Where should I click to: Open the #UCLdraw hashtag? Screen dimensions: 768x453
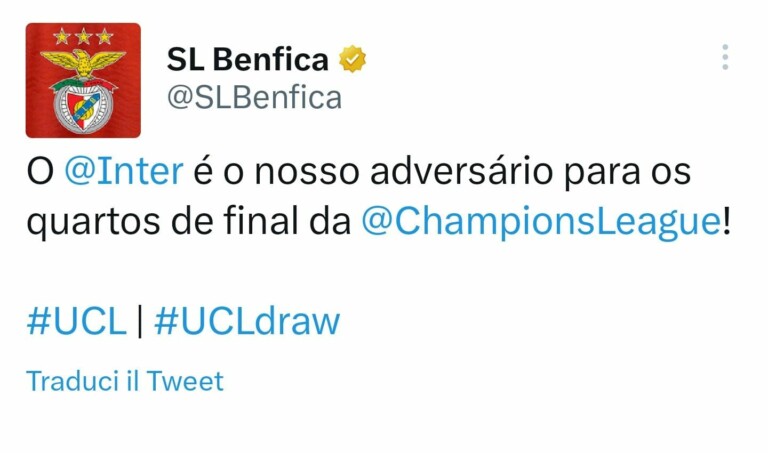coord(247,321)
